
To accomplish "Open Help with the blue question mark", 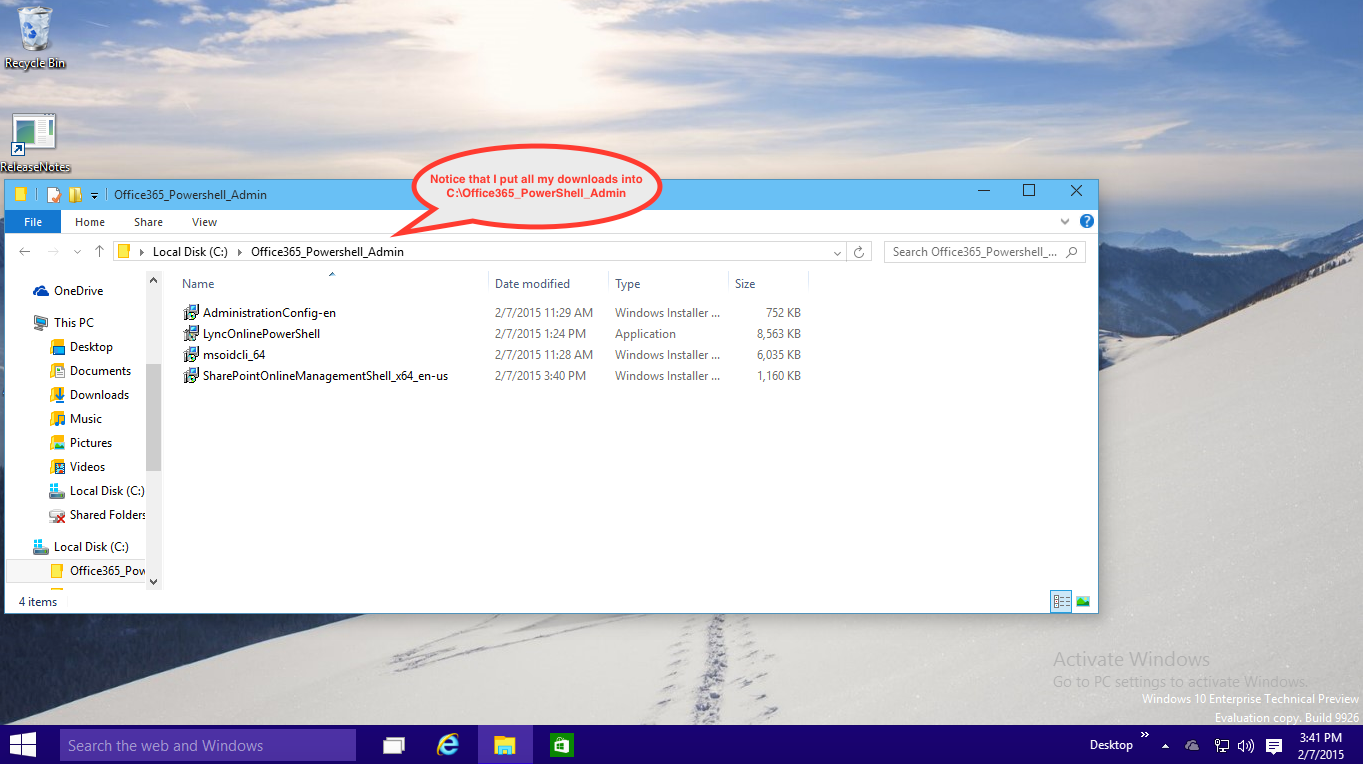I will pyautogui.click(x=1086, y=221).
